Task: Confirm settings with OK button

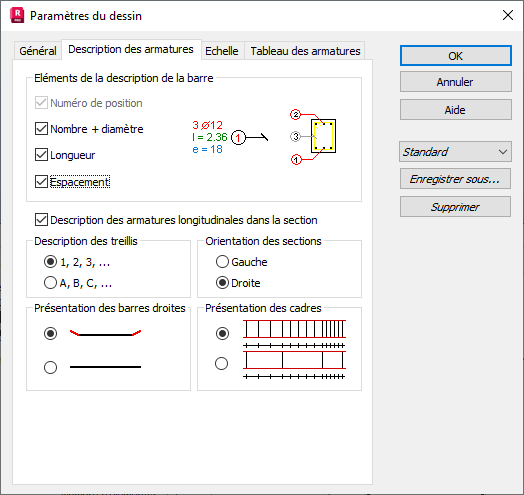Action: [455, 56]
